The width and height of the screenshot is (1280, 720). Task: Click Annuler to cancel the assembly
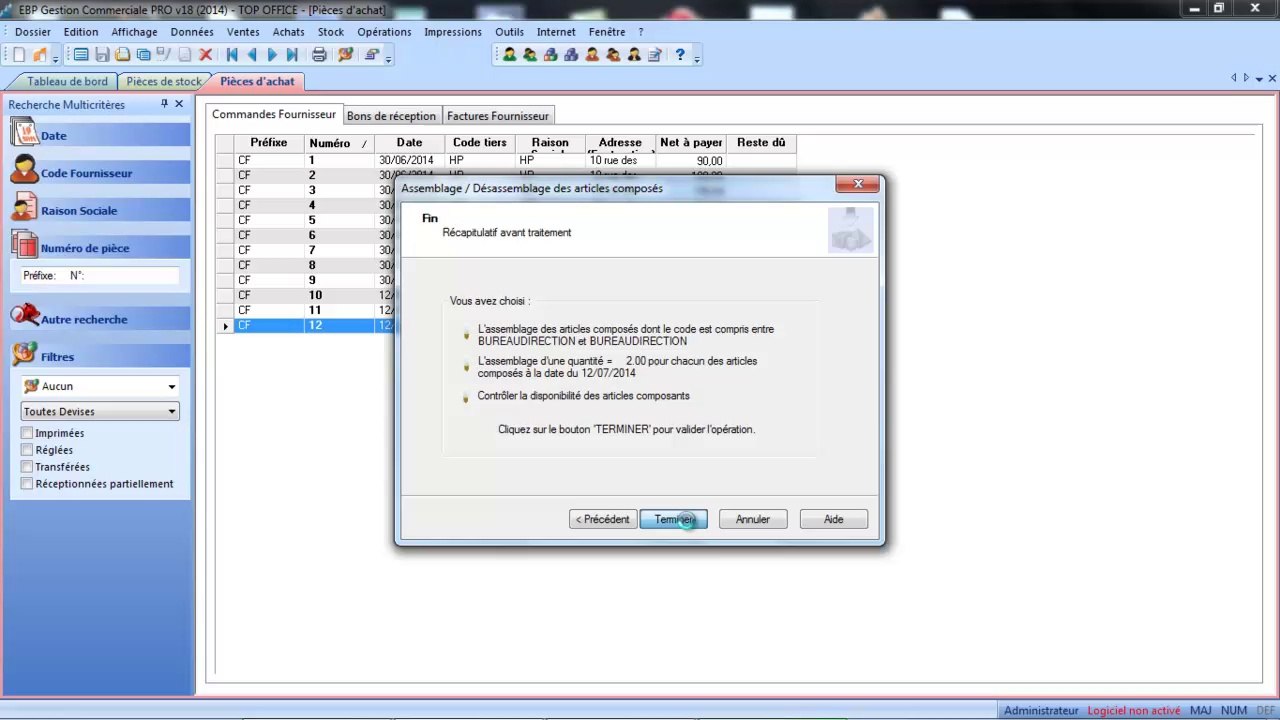pyautogui.click(x=753, y=519)
